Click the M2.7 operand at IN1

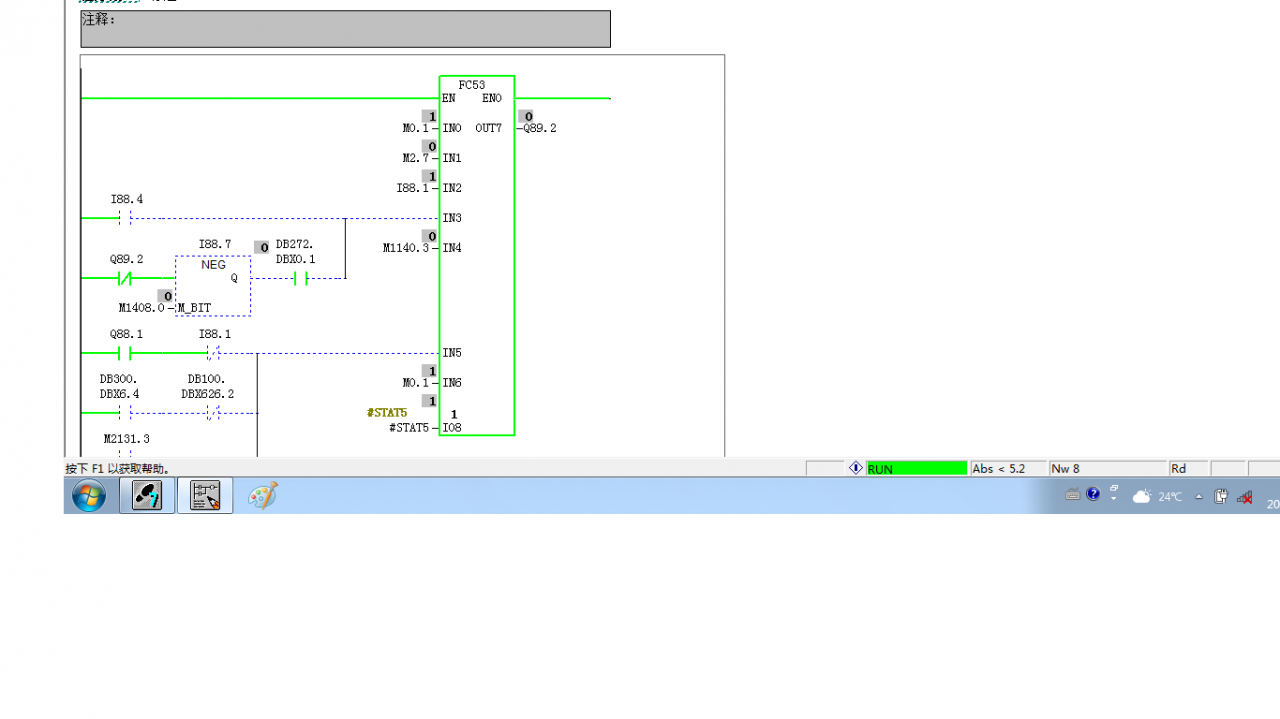415,158
